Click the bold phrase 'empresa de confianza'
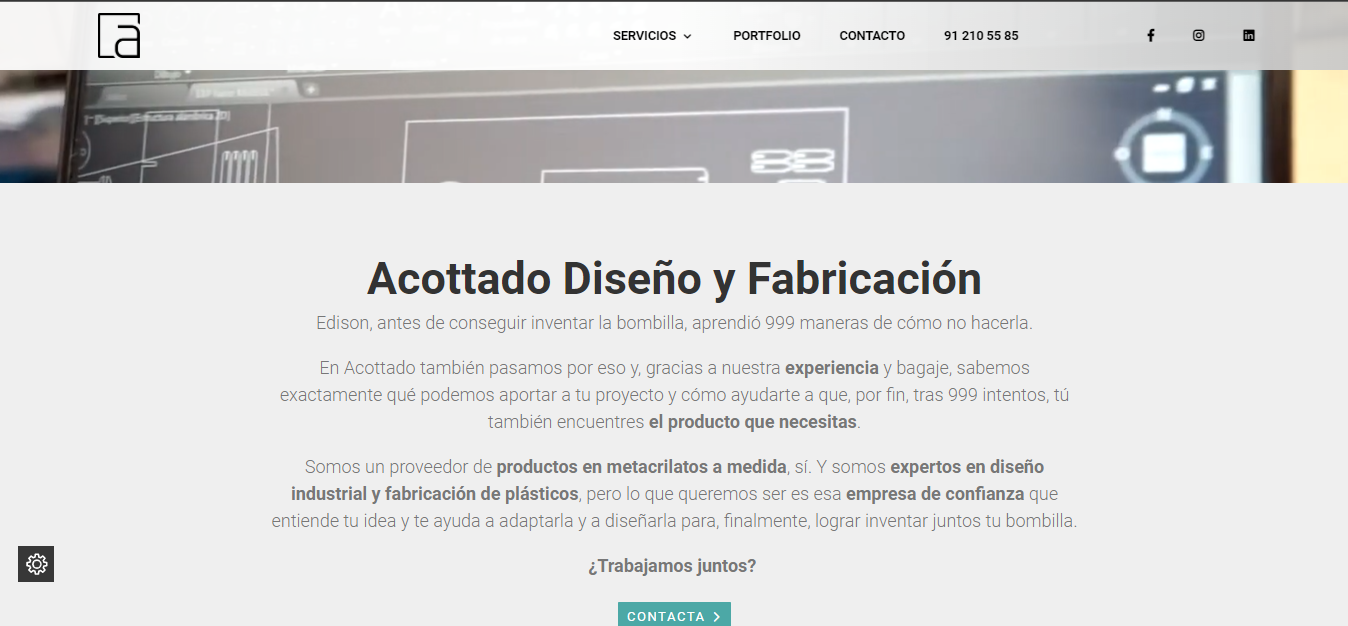1348x626 pixels. [935, 494]
